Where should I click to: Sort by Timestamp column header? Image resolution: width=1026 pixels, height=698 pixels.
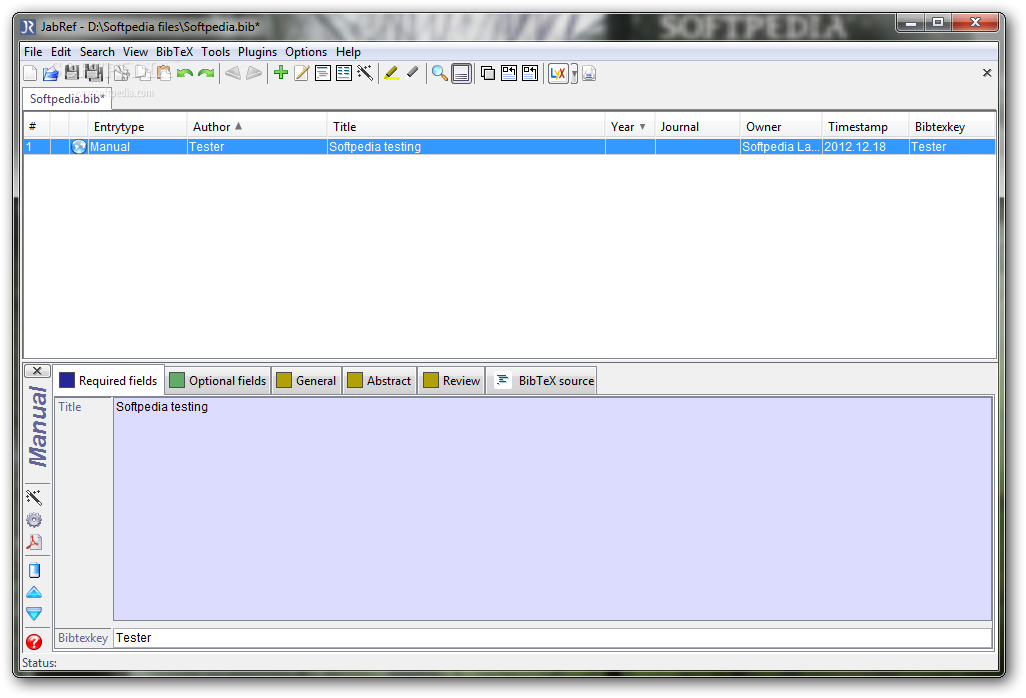point(865,126)
